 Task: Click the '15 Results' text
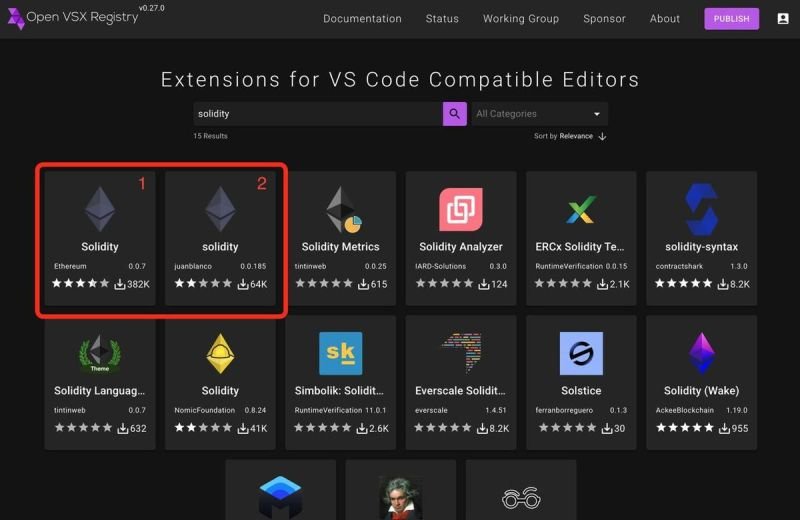tap(210, 136)
